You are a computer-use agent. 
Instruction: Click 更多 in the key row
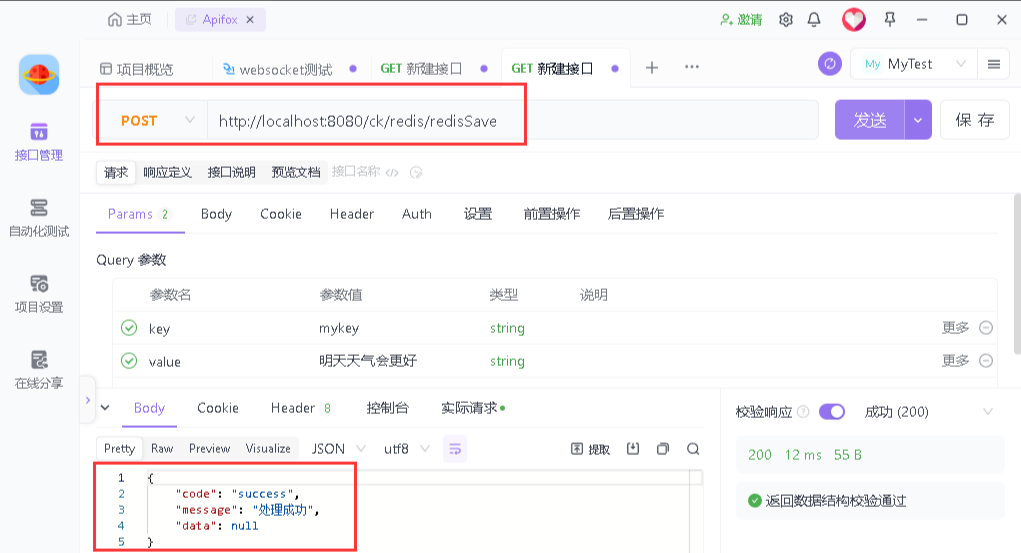(x=955, y=328)
